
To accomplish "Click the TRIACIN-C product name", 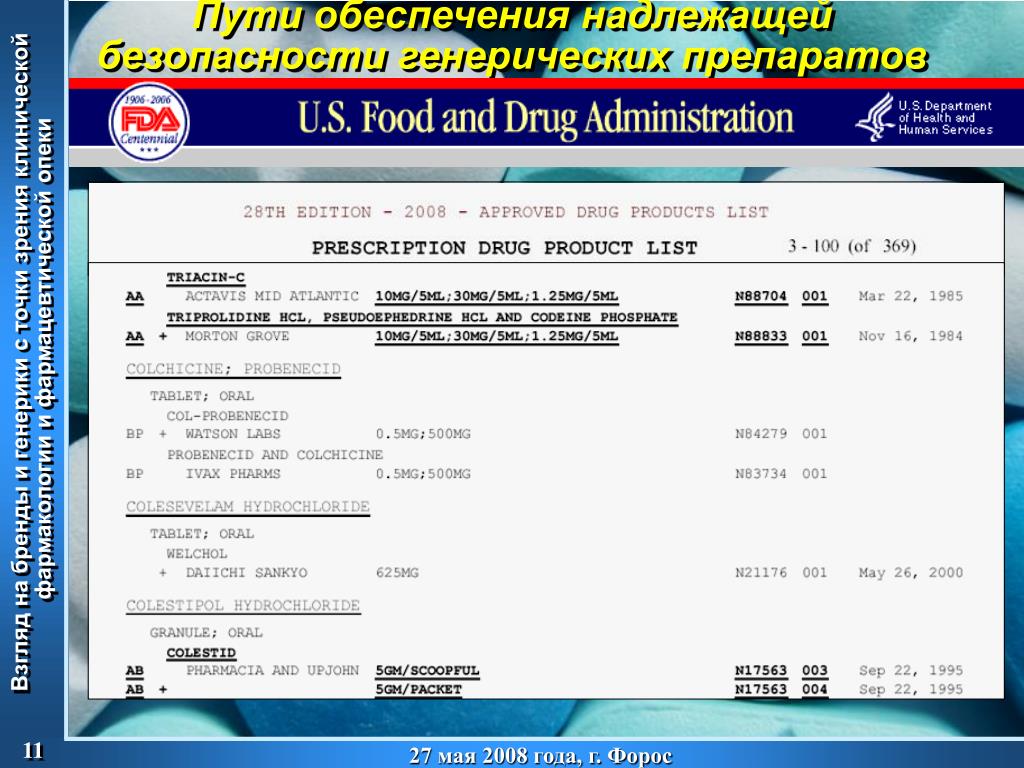I will [x=205, y=278].
